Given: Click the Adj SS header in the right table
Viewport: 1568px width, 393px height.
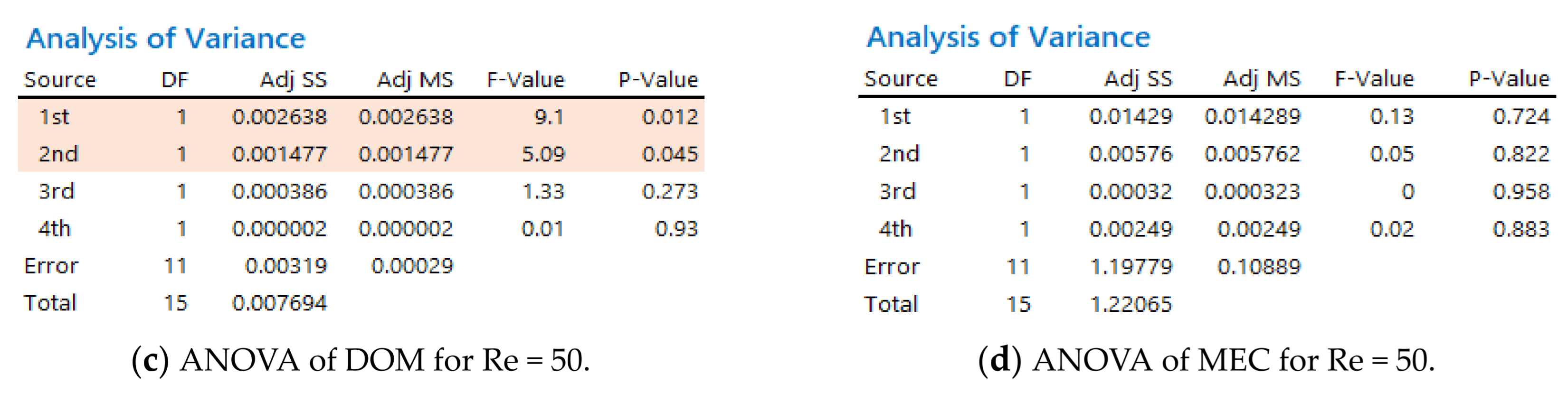Looking at the screenshot, I should 1138,79.
